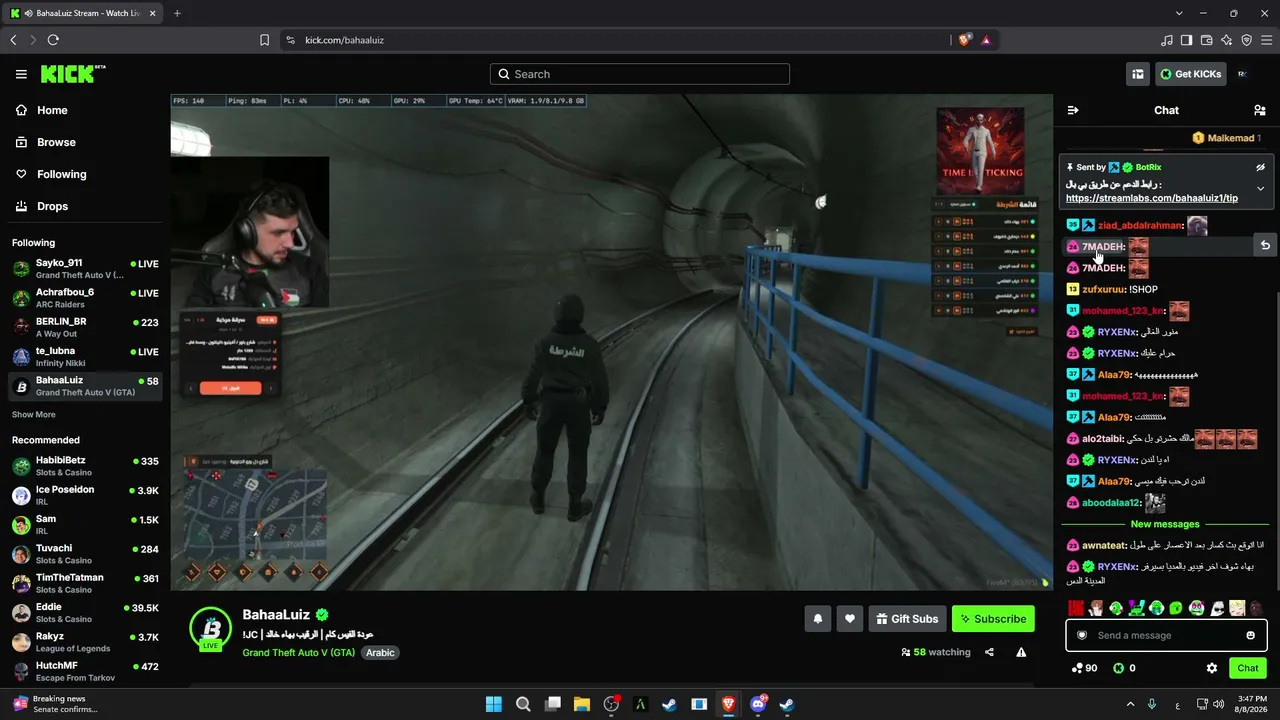Viewport: 1280px width, 720px height.
Task: Open recommended channel Ice Poseidon
Action: coord(85,495)
